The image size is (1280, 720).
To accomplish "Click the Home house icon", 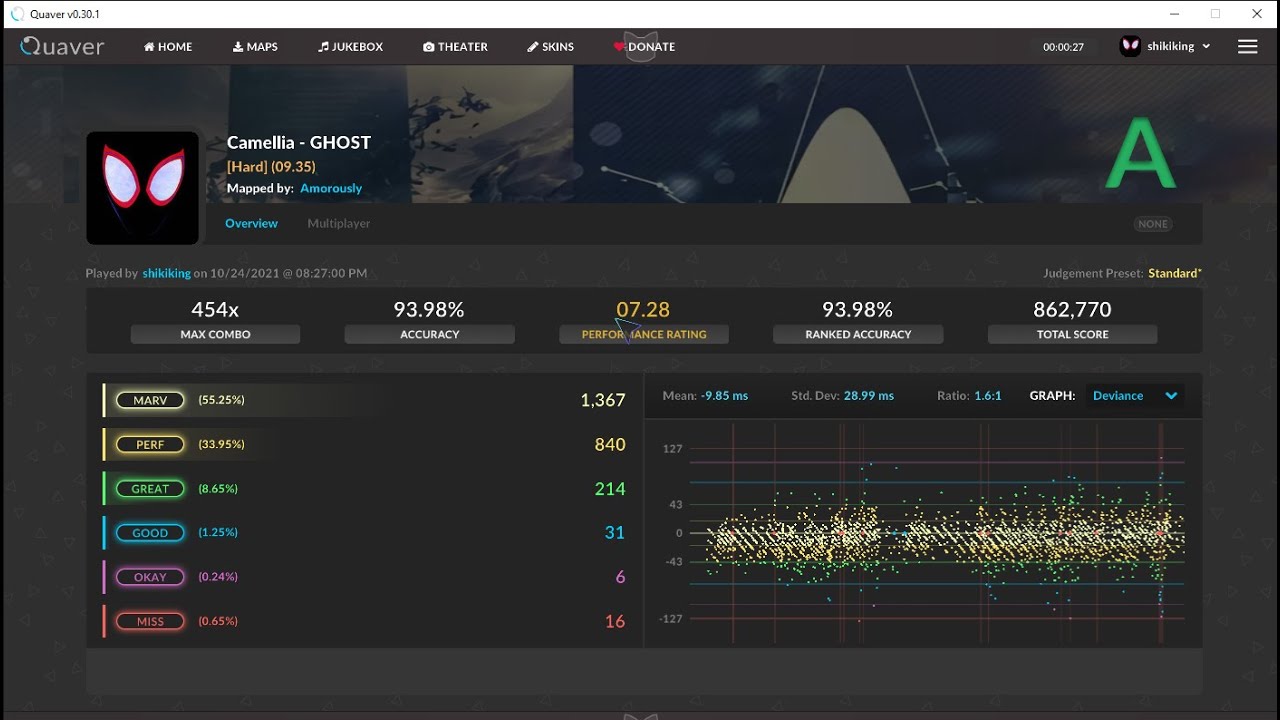I will pyautogui.click(x=149, y=47).
